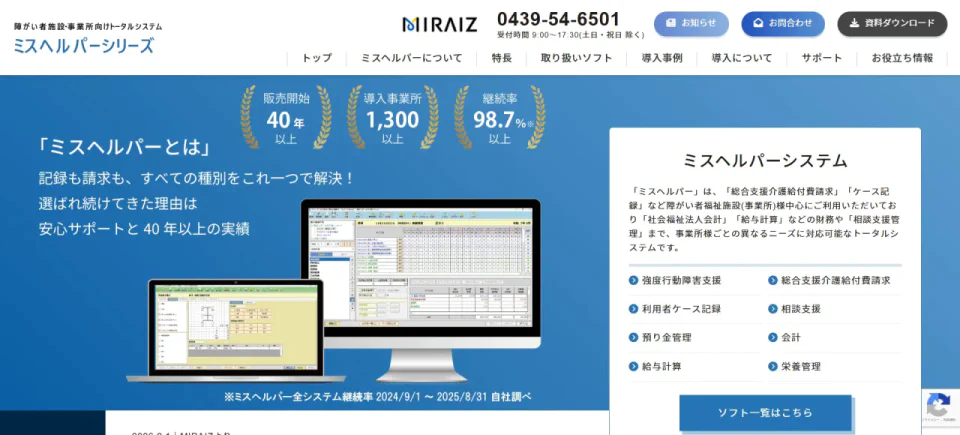The height and width of the screenshot is (435, 960).
Task: Click the 「ミスヘルパーとは」 headline
Action: [124, 147]
